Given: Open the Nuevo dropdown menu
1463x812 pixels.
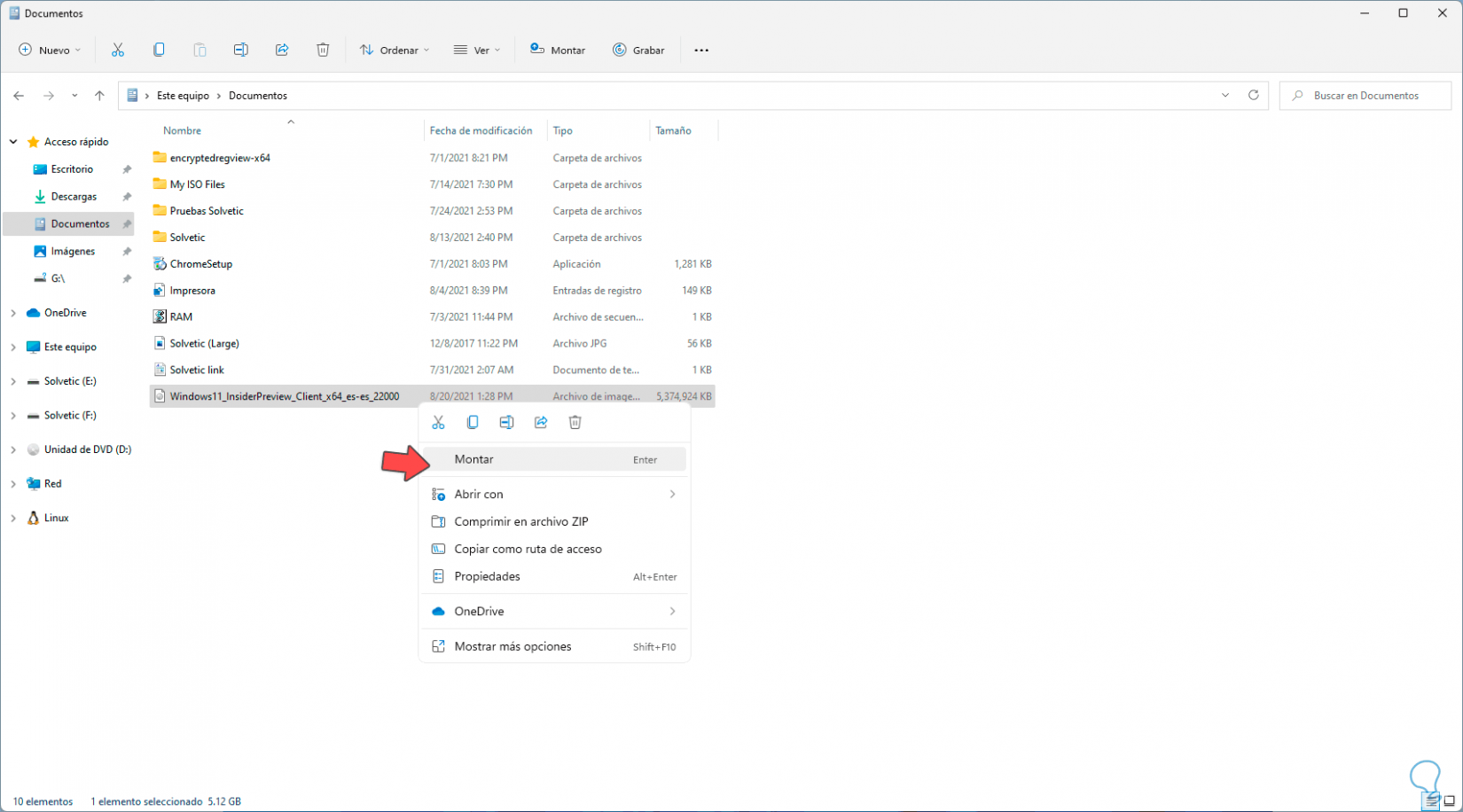Looking at the screenshot, I should 50,51.
